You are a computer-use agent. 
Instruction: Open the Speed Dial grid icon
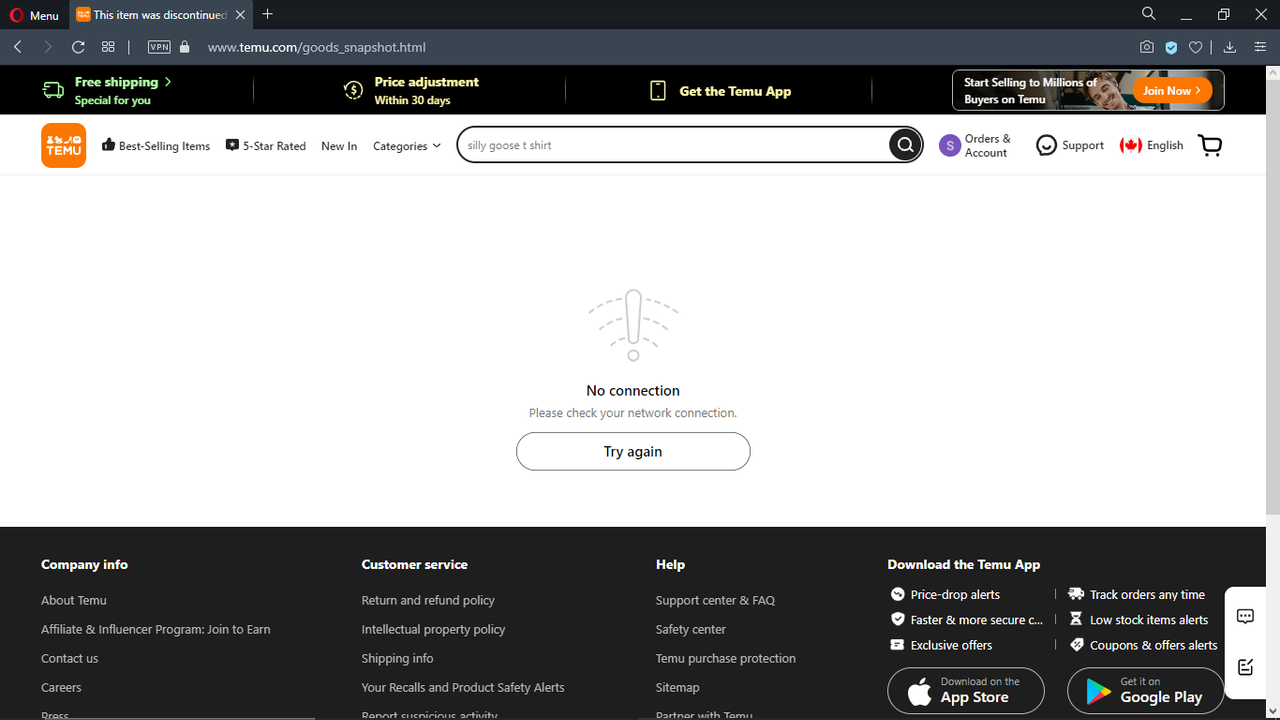click(108, 47)
